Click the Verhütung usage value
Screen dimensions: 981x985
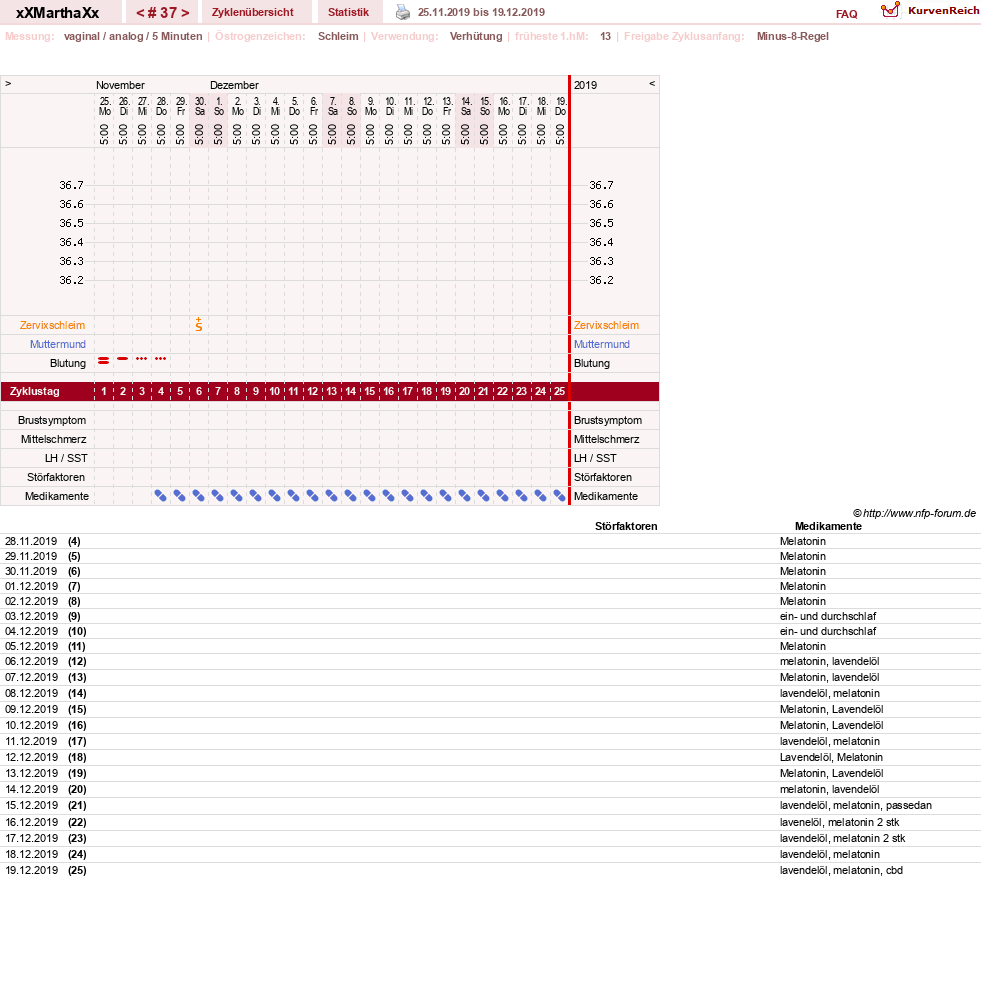[x=476, y=36]
